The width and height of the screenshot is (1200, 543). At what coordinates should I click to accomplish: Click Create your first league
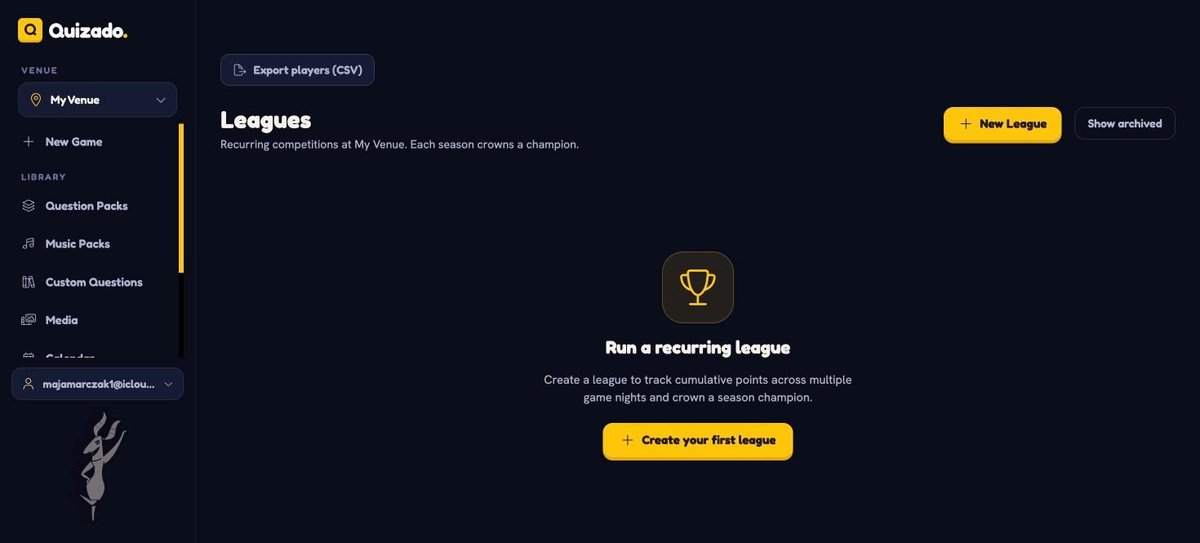[698, 440]
